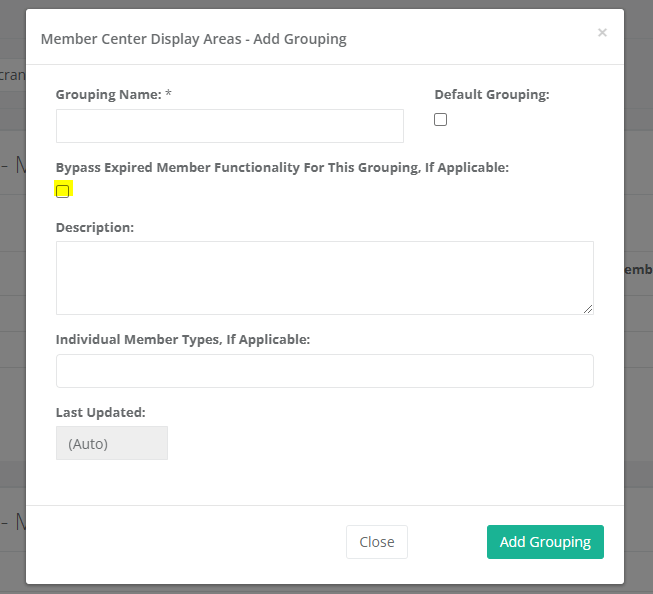Click the Description box resize handle
Screen dimensions: 653x594
[x=588, y=309]
